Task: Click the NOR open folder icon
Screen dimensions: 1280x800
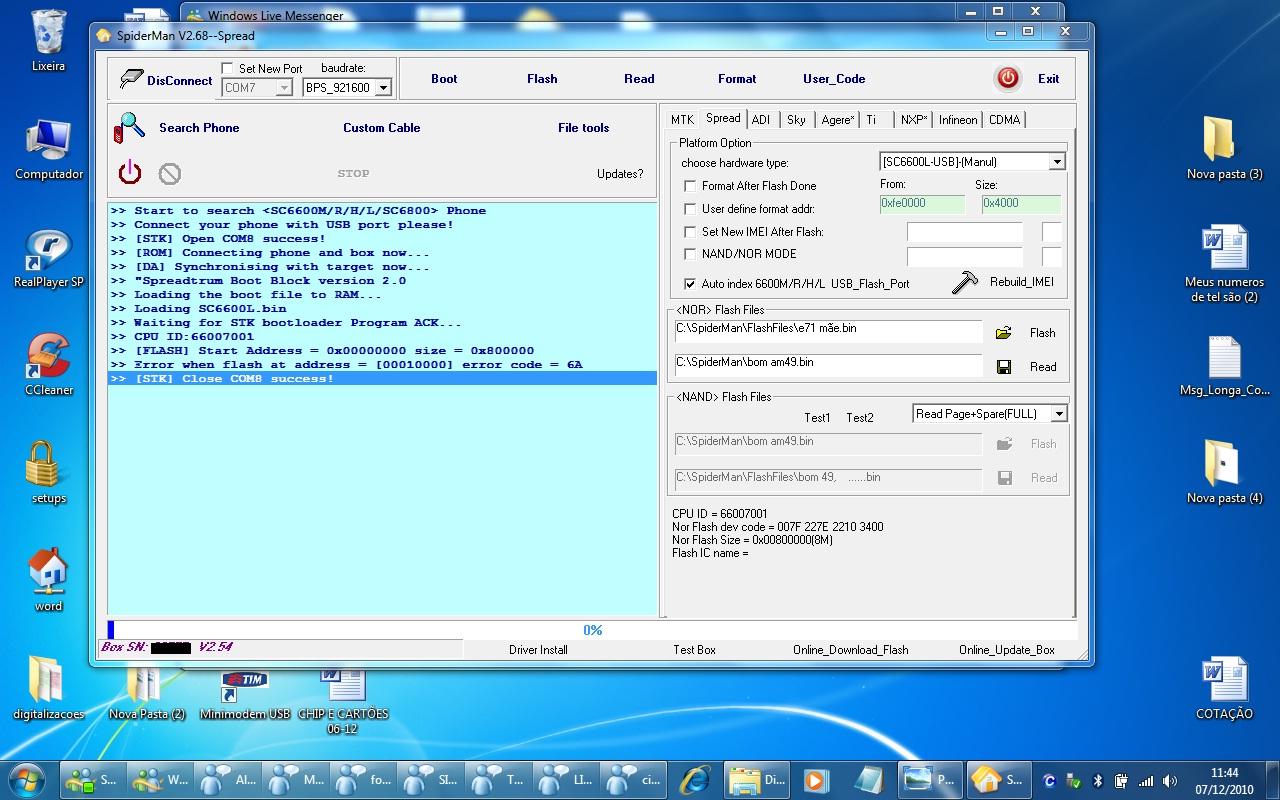Action: (1004, 333)
